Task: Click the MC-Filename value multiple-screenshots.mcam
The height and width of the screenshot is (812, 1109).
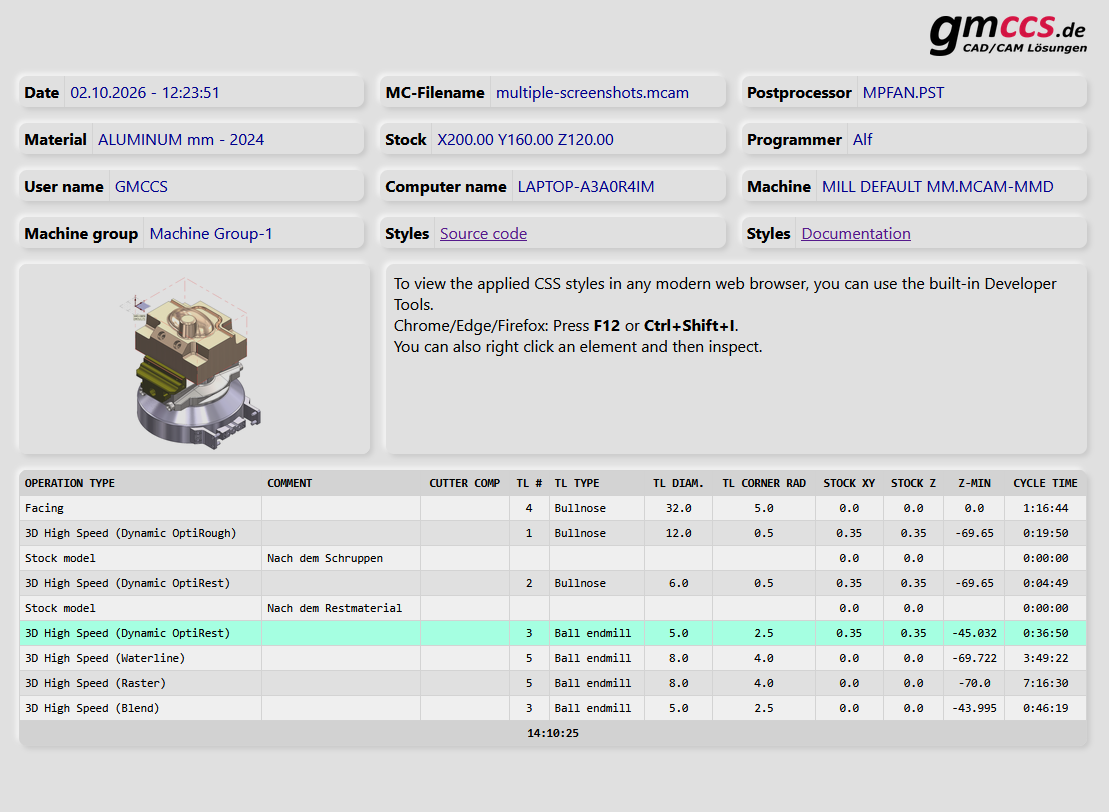Action: pos(592,93)
